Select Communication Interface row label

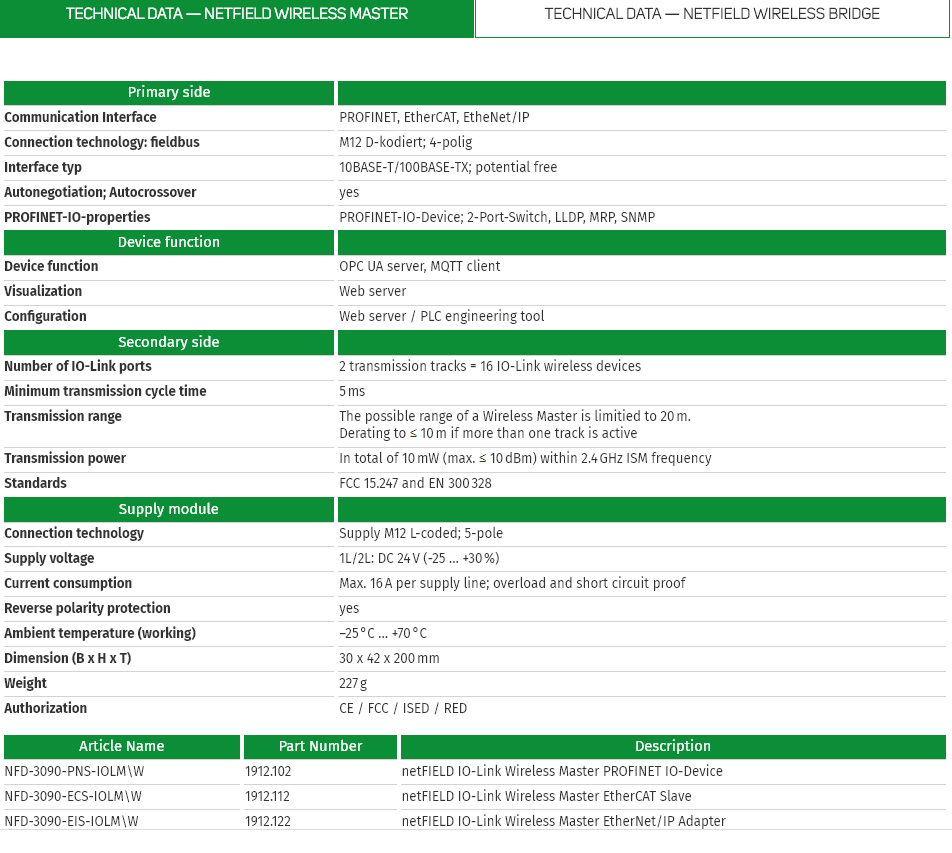click(80, 117)
